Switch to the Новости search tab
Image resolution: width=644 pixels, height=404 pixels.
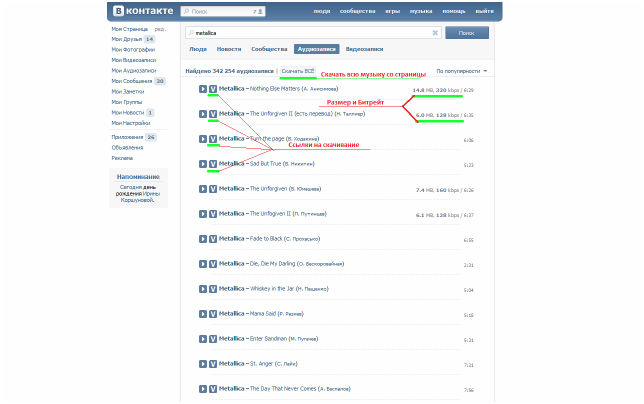229,49
